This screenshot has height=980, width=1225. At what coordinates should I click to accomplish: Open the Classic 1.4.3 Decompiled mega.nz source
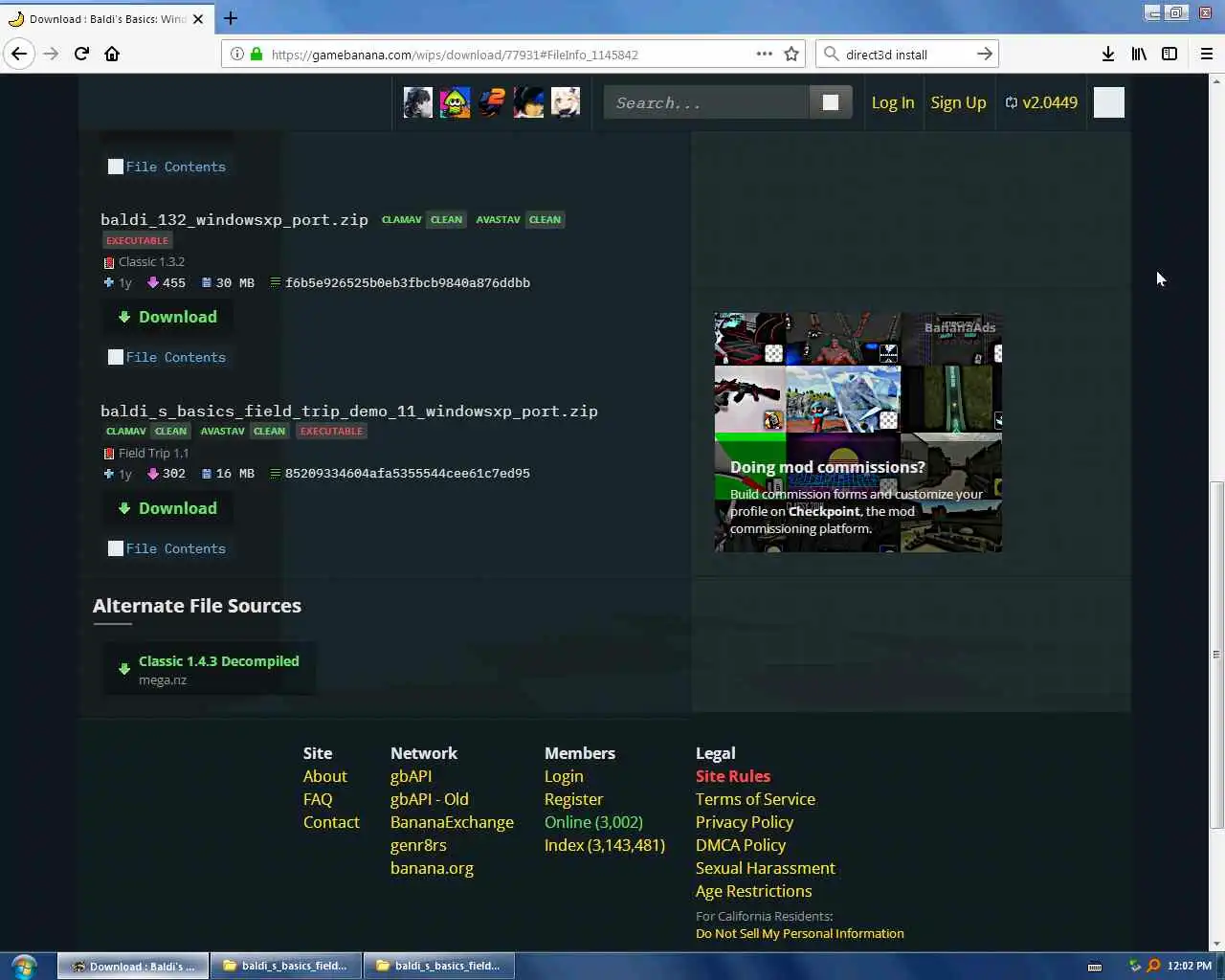coord(209,669)
